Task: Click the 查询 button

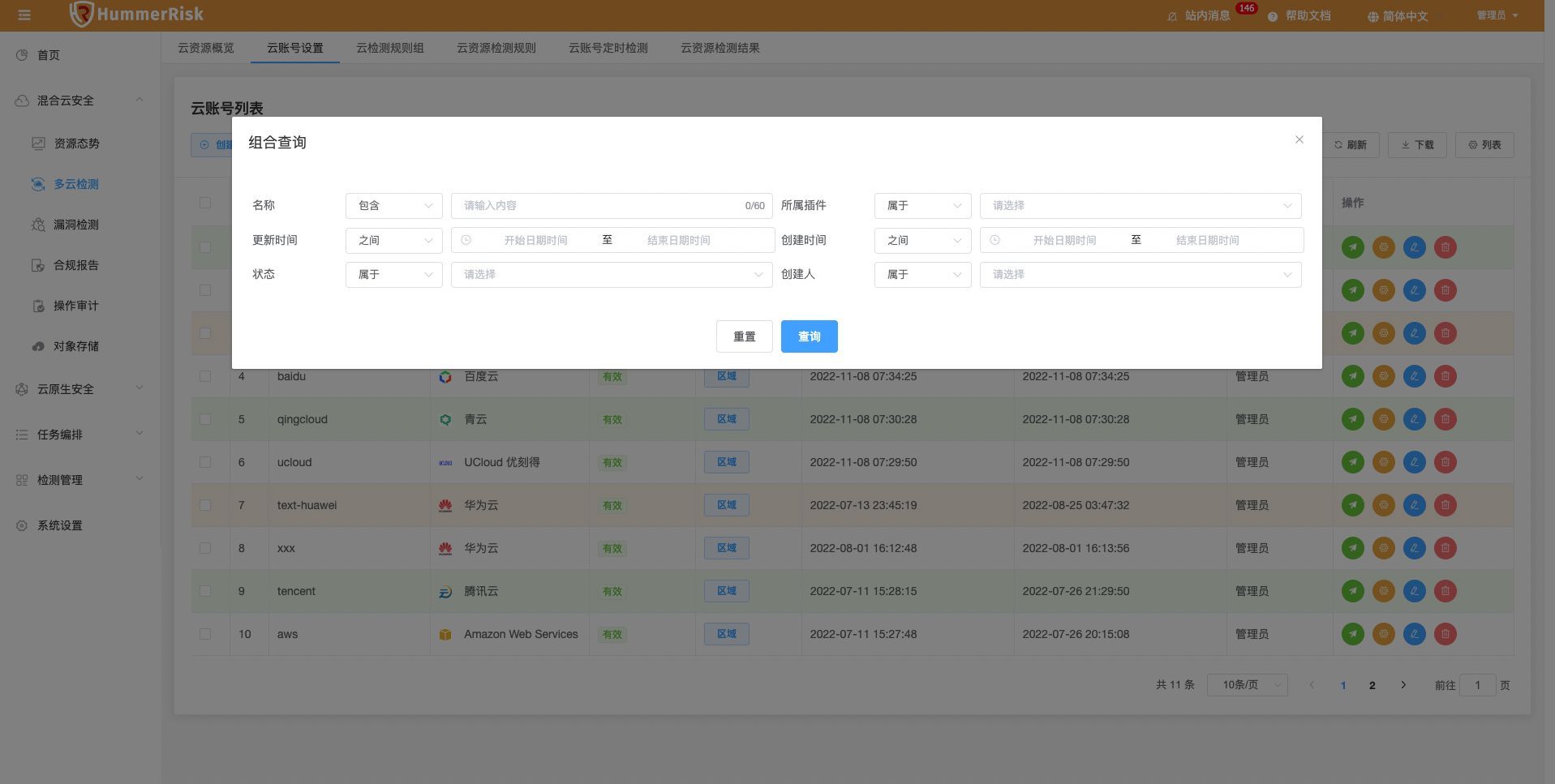Action: (810, 336)
